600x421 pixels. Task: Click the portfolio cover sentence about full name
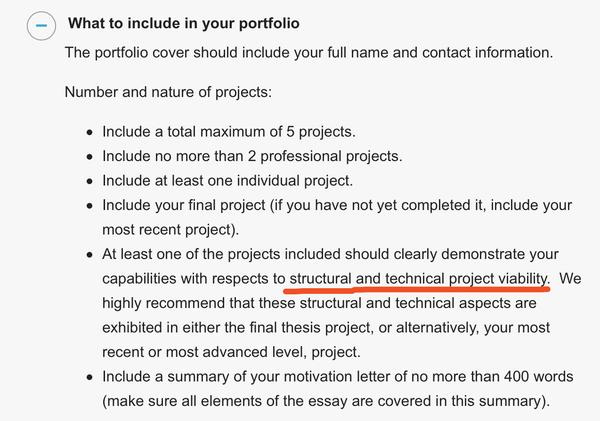(x=308, y=52)
